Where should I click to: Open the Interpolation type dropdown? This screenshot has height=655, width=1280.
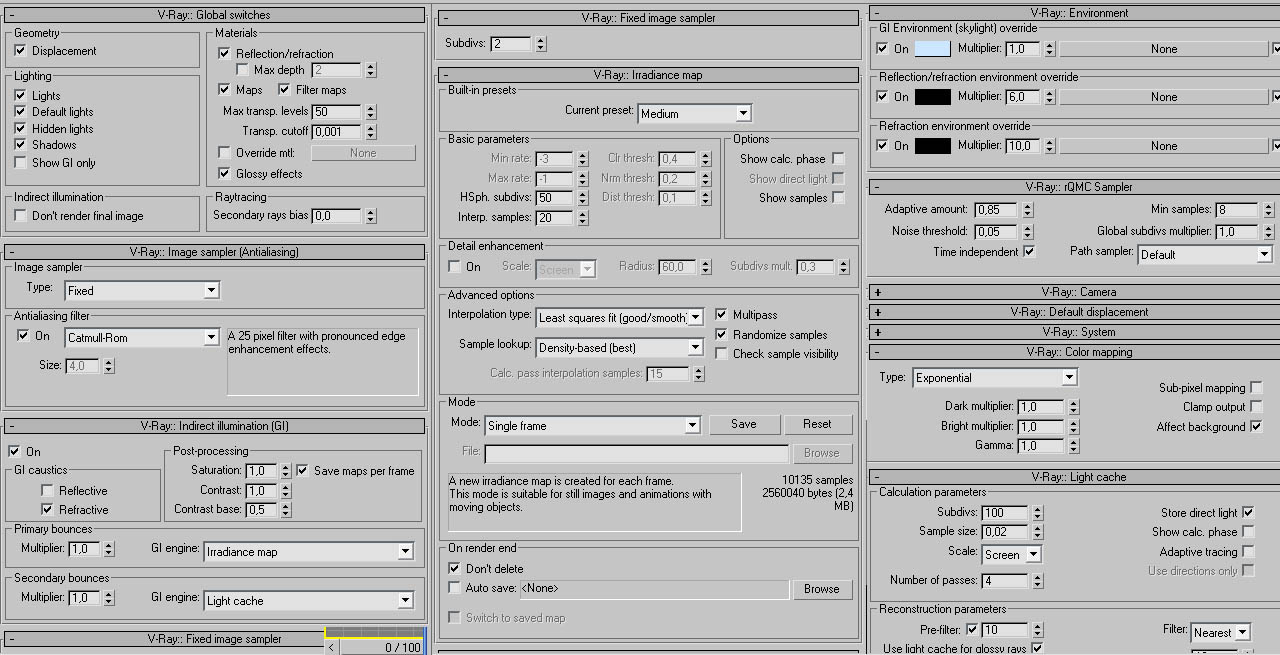pos(620,318)
